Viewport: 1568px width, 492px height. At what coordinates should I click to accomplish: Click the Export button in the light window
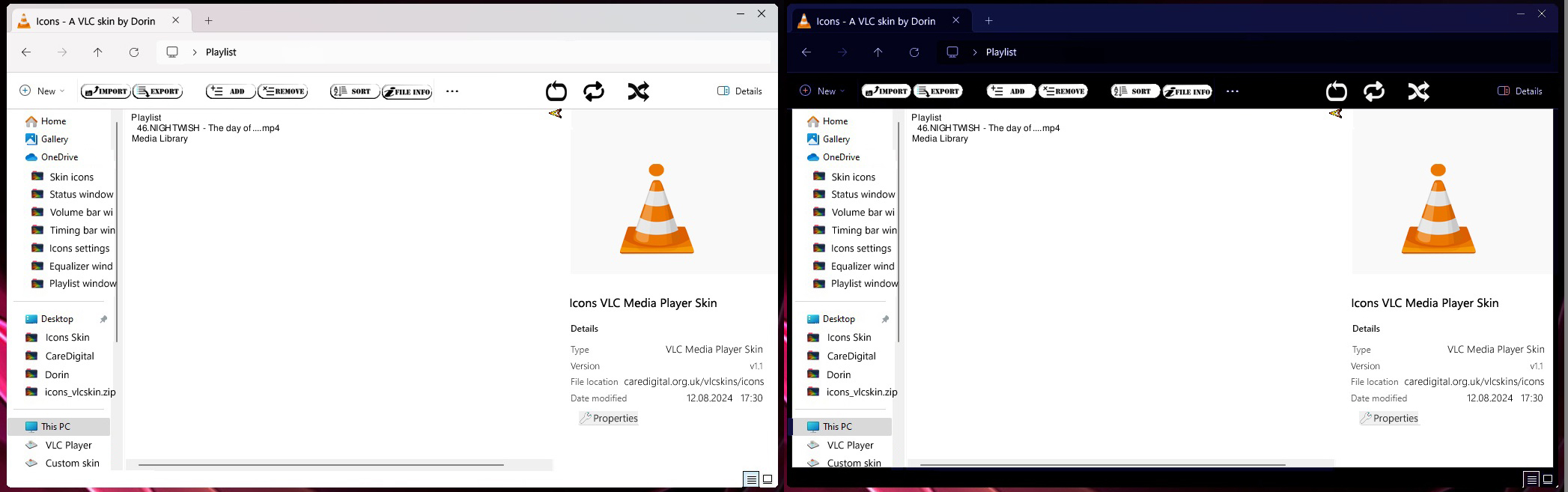(158, 91)
